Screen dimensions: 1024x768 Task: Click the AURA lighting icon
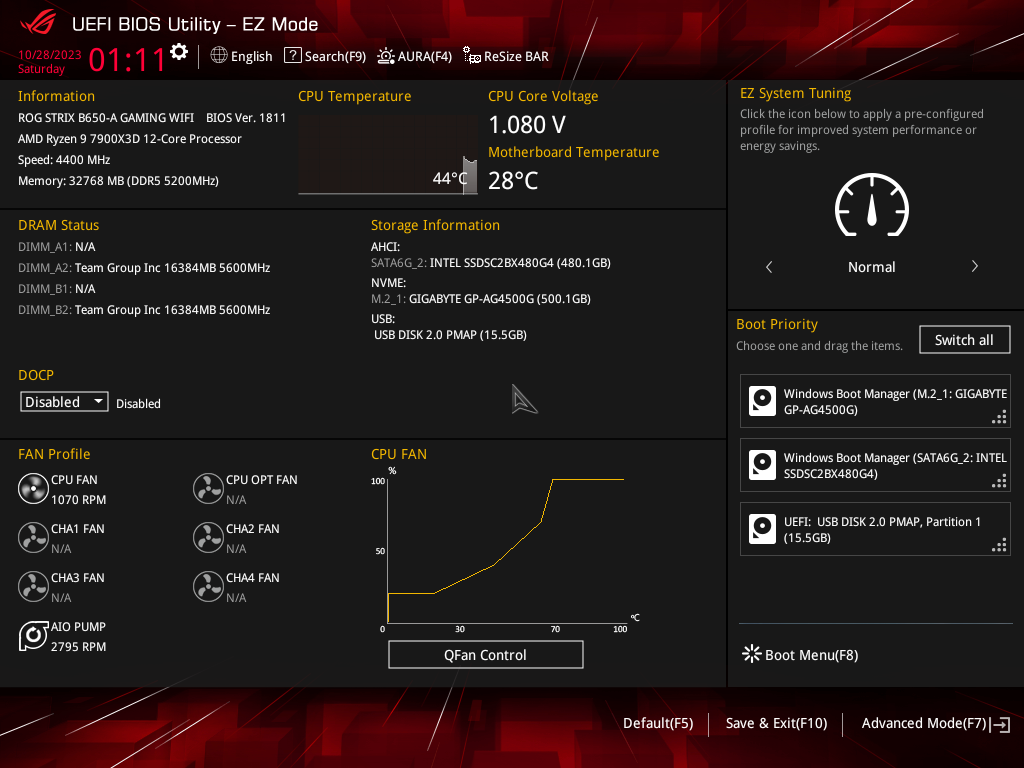[x=385, y=56]
